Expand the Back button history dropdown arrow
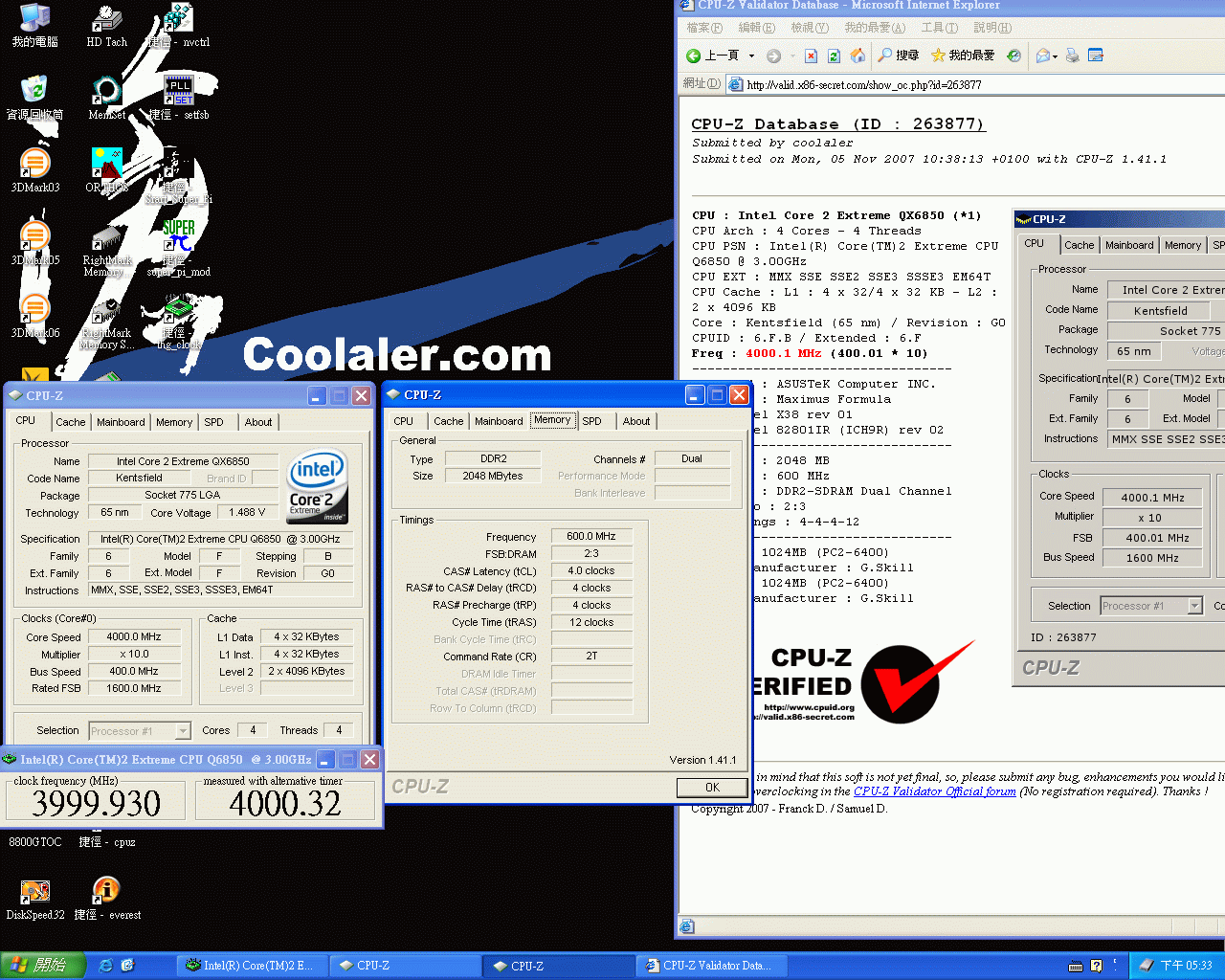Screen dimensions: 1225x980 (751, 56)
